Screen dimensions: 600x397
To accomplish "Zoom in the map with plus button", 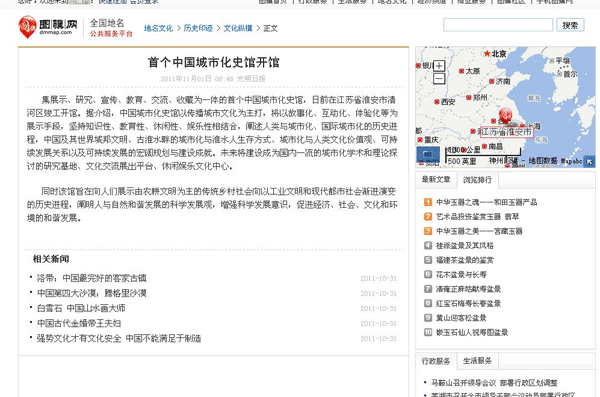I will point(439,66).
